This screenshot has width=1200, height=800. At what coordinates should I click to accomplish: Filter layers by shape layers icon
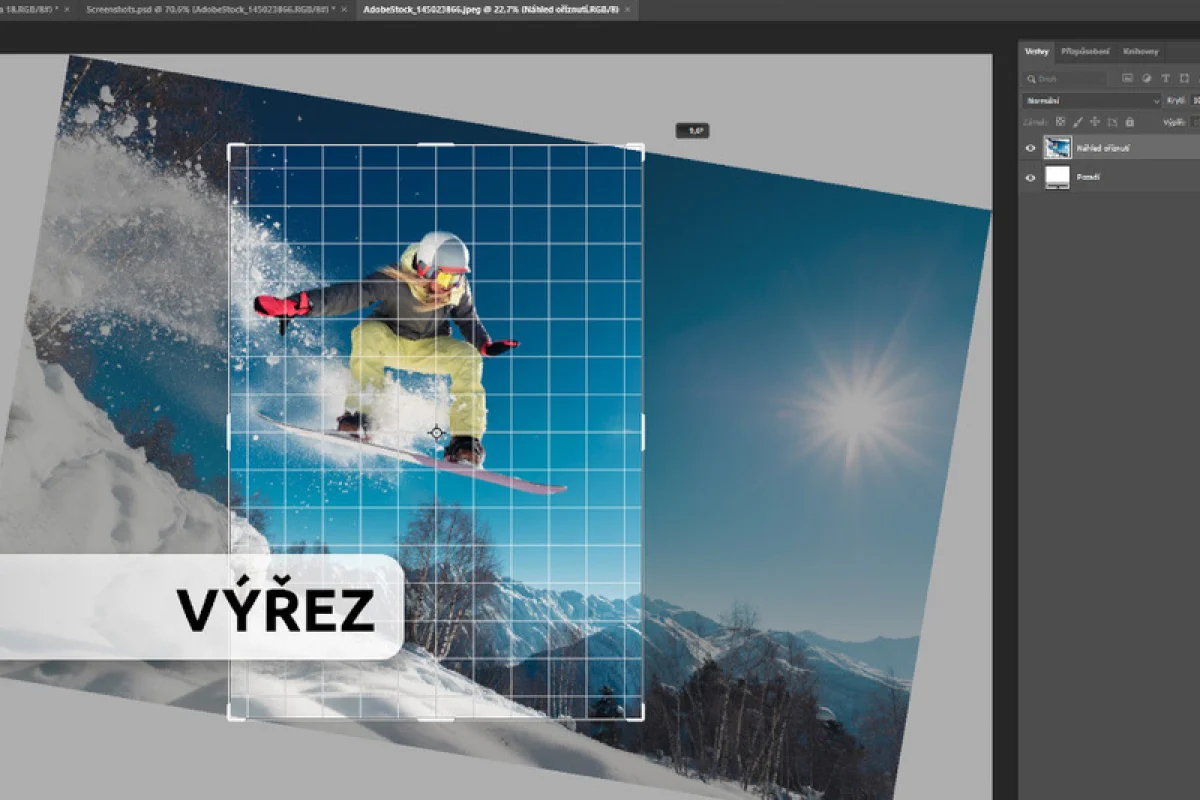coord(1184,78)
